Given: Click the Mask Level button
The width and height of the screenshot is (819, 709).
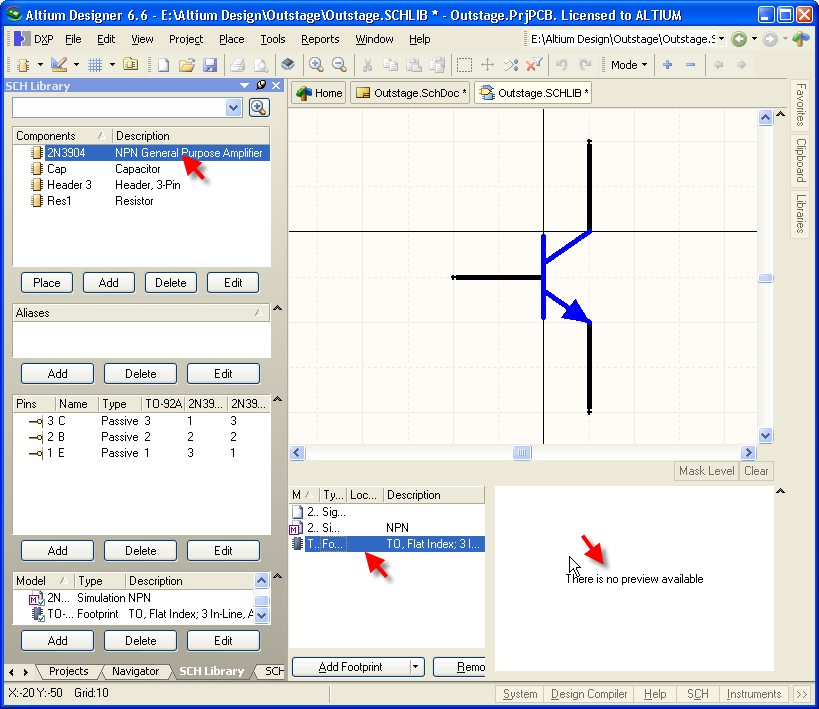Looking at the screenshot, I should pyautogui.click(x=706, y=471).
